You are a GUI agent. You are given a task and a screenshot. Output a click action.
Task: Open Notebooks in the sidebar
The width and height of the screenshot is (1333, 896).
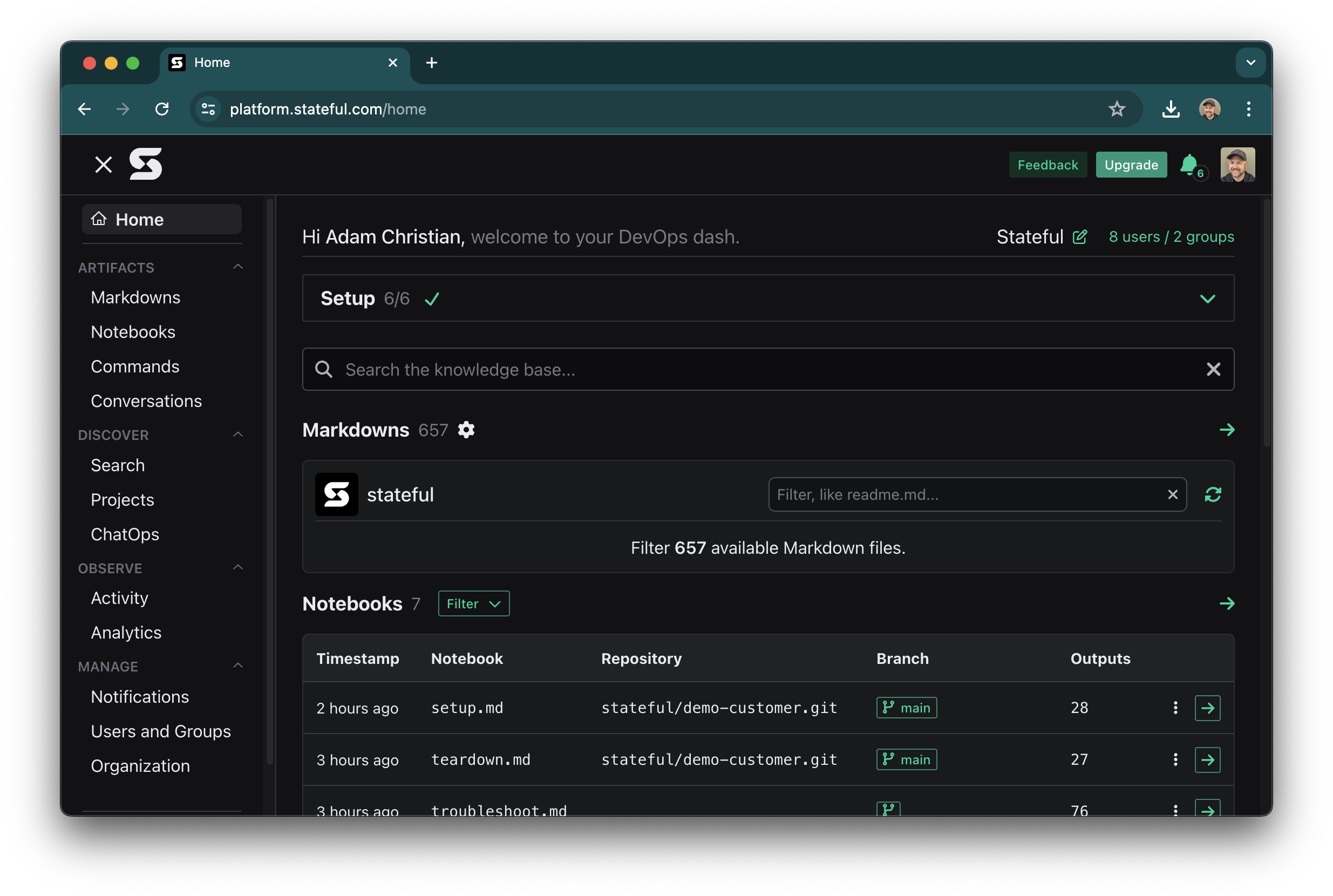[133, 332]
